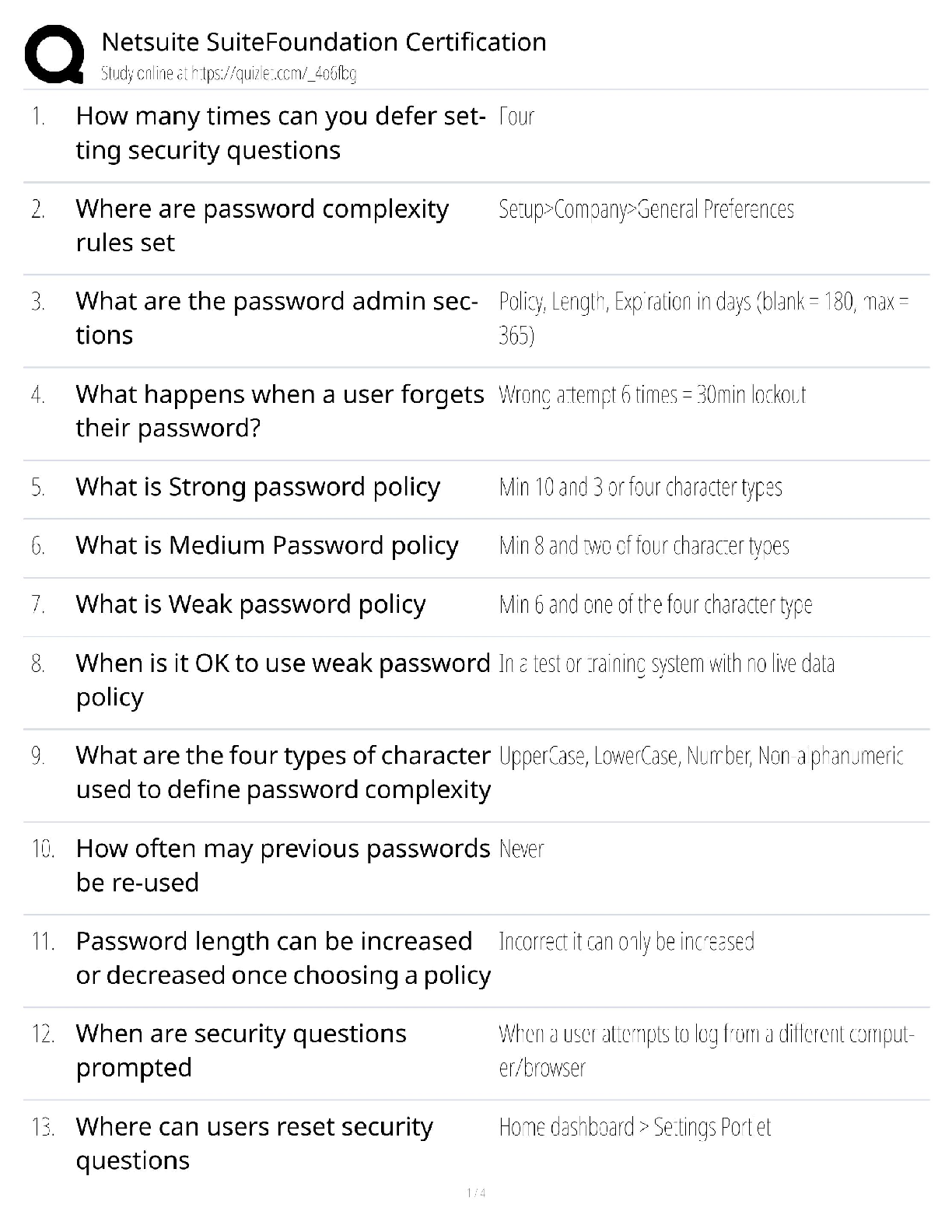Click the Weak password policy answer
Viewport: 952px width, 1232px height.
pyautogui.click(x=655, y=604)
